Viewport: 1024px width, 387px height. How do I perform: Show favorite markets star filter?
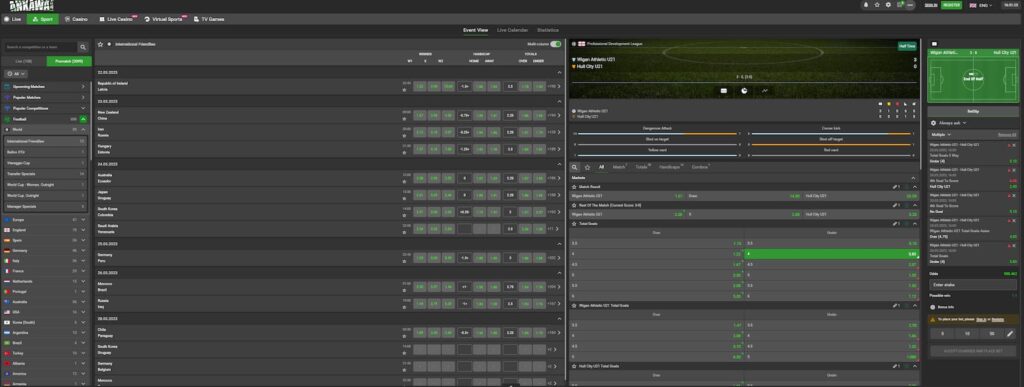click(x=588, y=167)
